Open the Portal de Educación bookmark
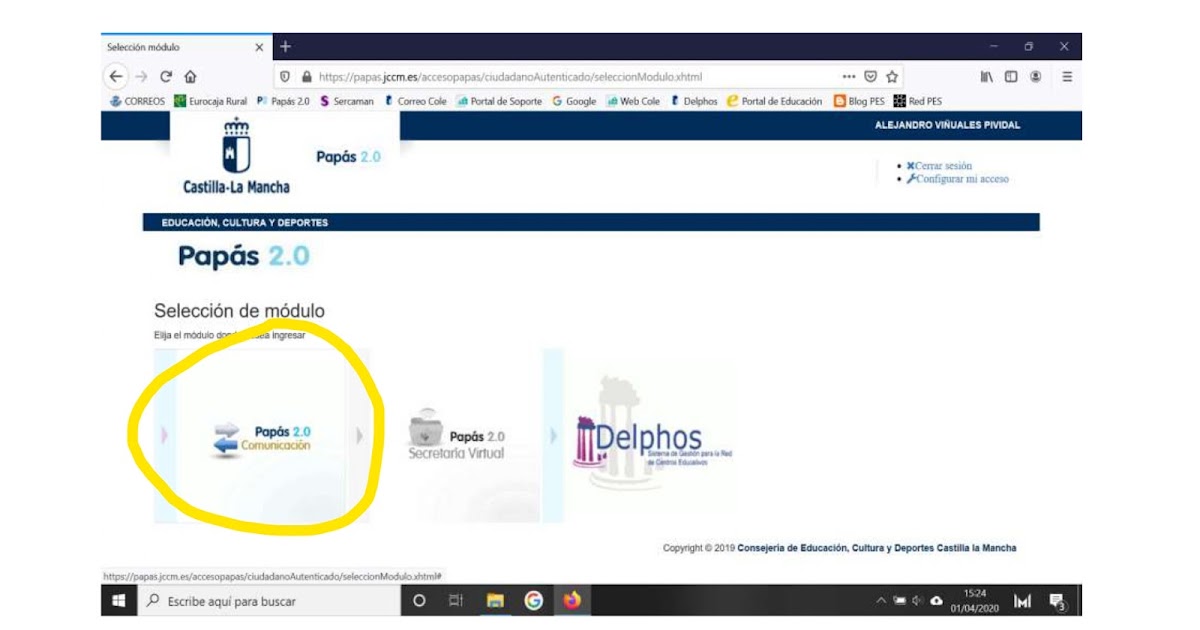This screenshot has height=630, width=1200. pos(775,101)
